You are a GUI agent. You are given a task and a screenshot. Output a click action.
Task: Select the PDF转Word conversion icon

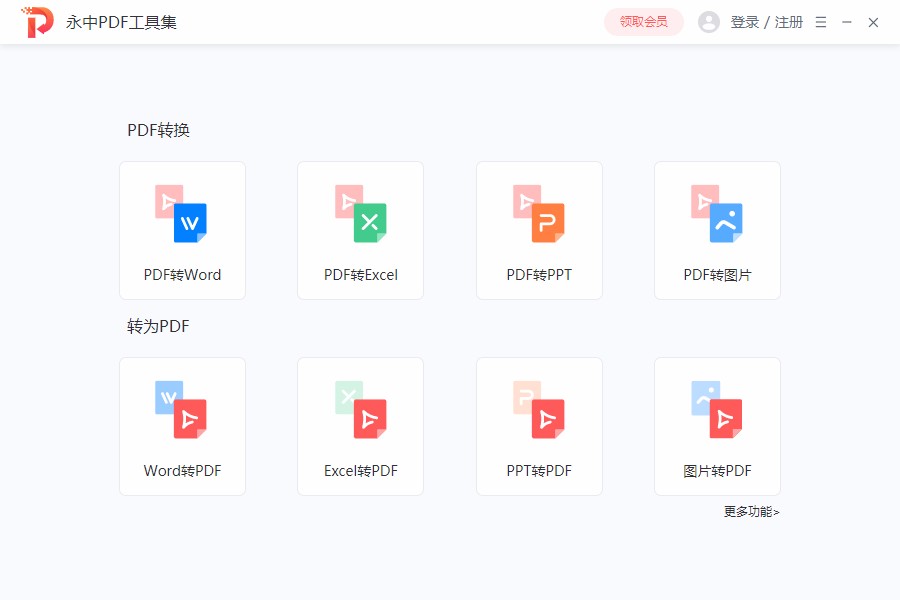coord(182,213)
